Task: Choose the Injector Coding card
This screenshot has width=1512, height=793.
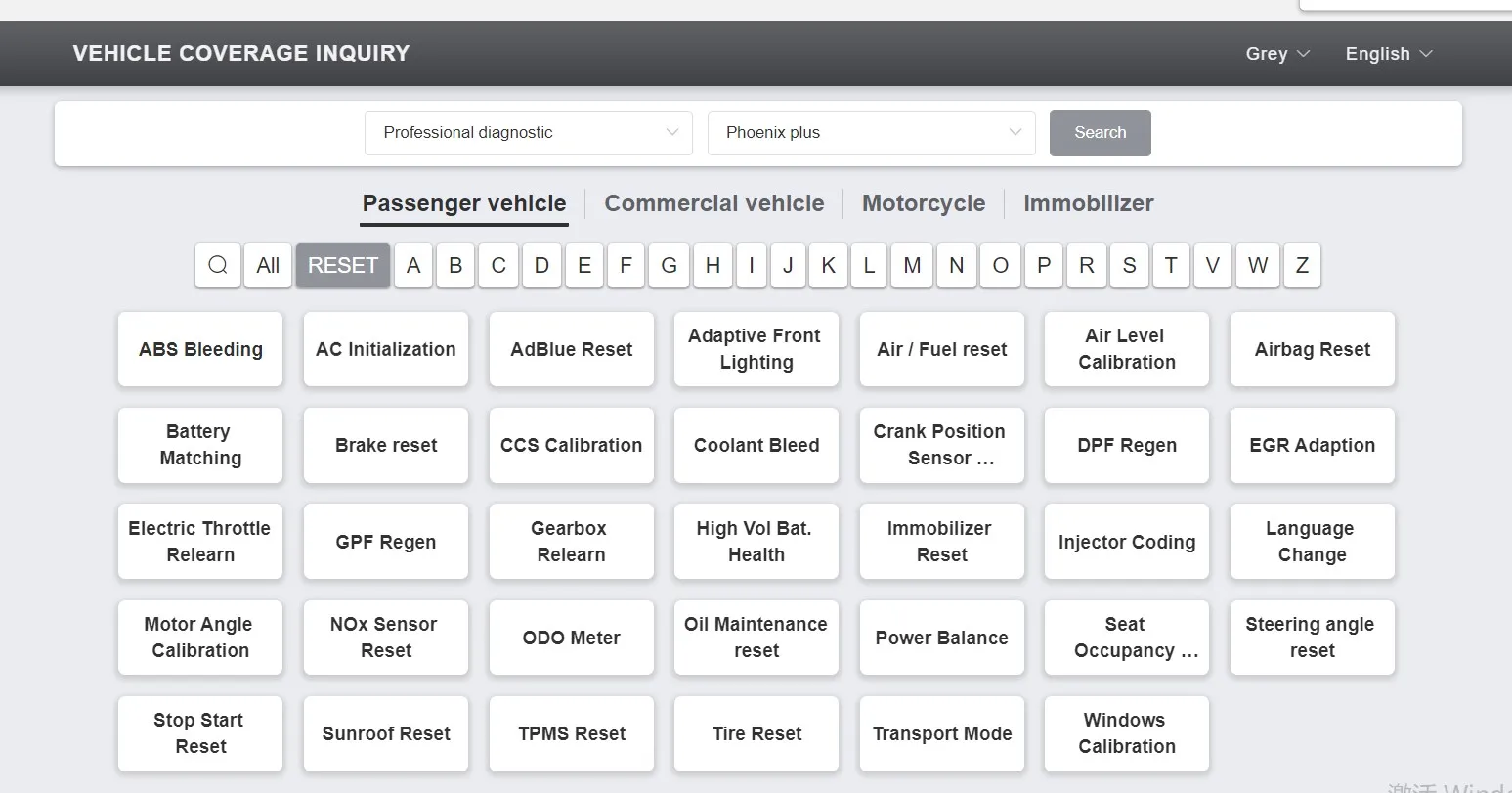Action: coord(1127,542)
